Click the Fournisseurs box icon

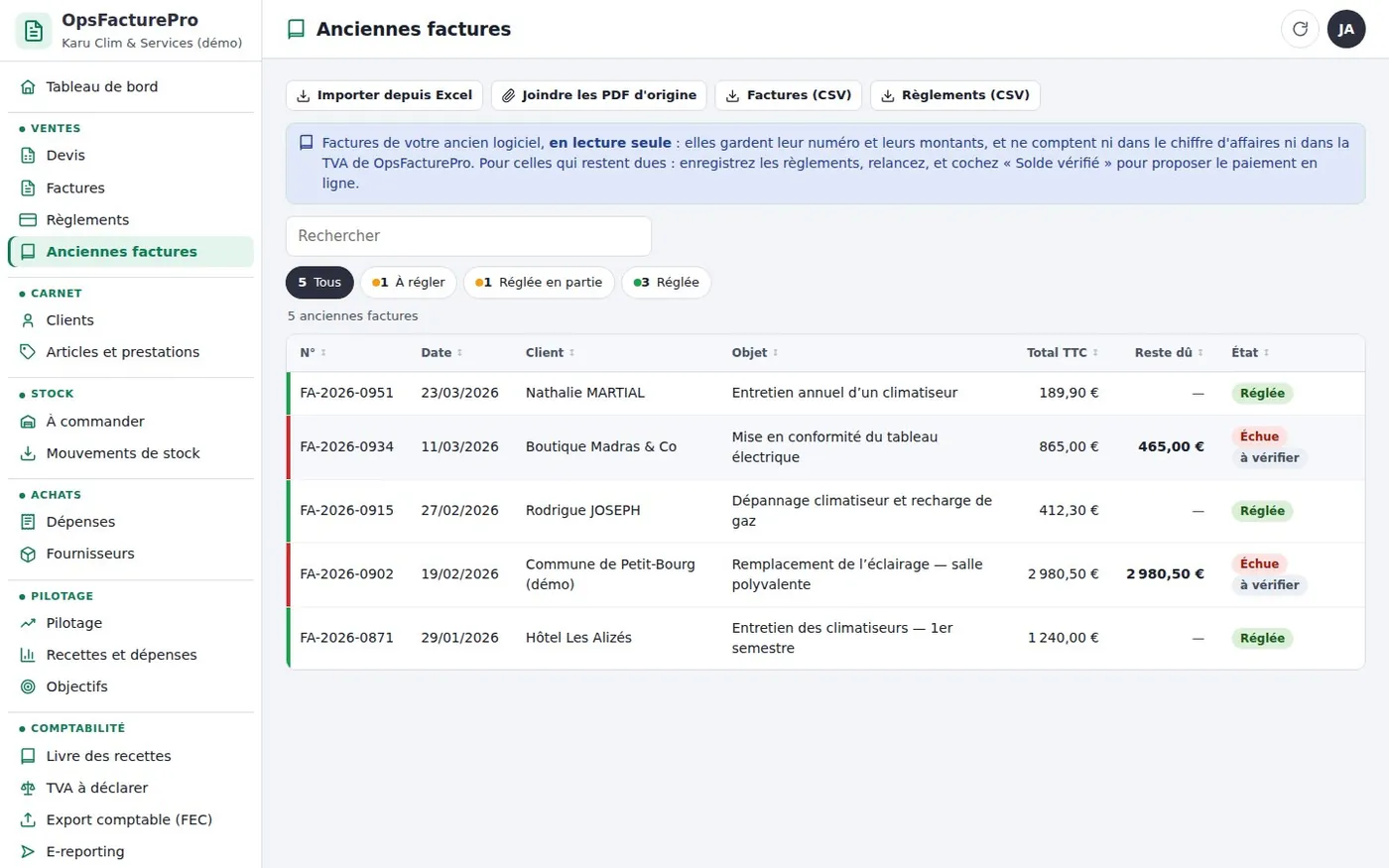(x=28, y=554)
